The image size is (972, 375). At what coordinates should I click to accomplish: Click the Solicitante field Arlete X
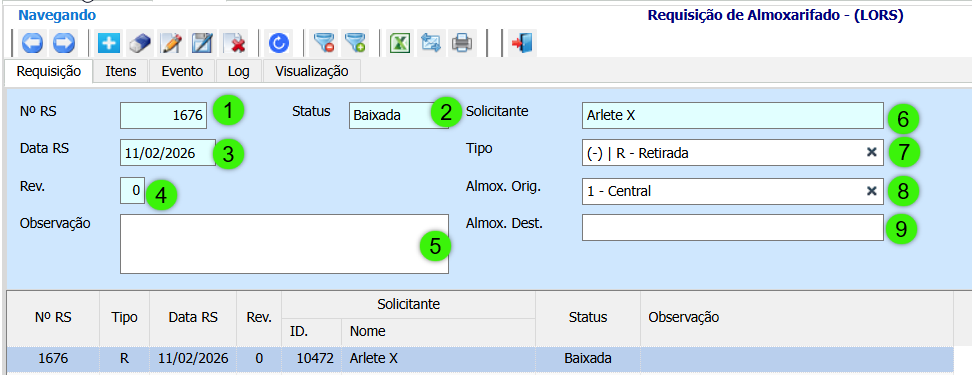coord(732,115)
